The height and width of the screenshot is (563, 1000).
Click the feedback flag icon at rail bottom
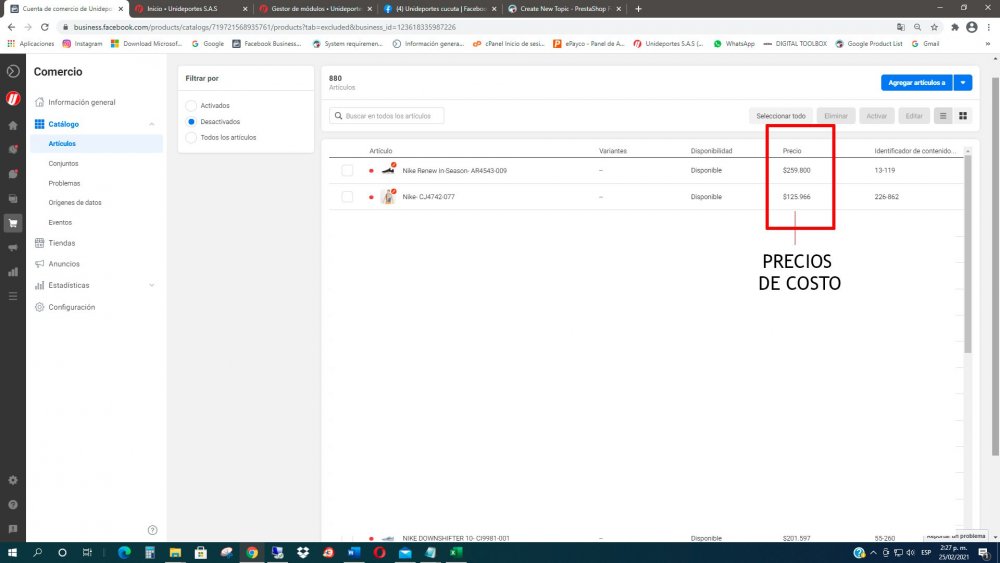click(13, 529)
